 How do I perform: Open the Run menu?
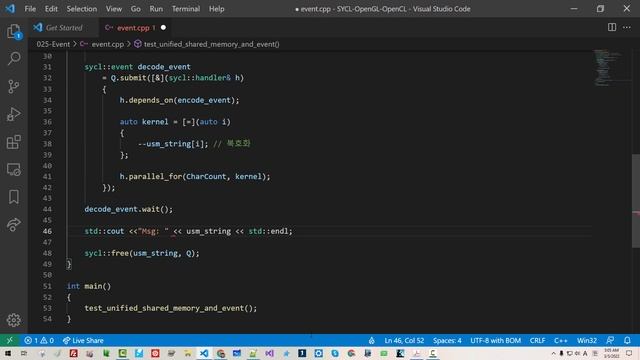[x=156, y=9]
